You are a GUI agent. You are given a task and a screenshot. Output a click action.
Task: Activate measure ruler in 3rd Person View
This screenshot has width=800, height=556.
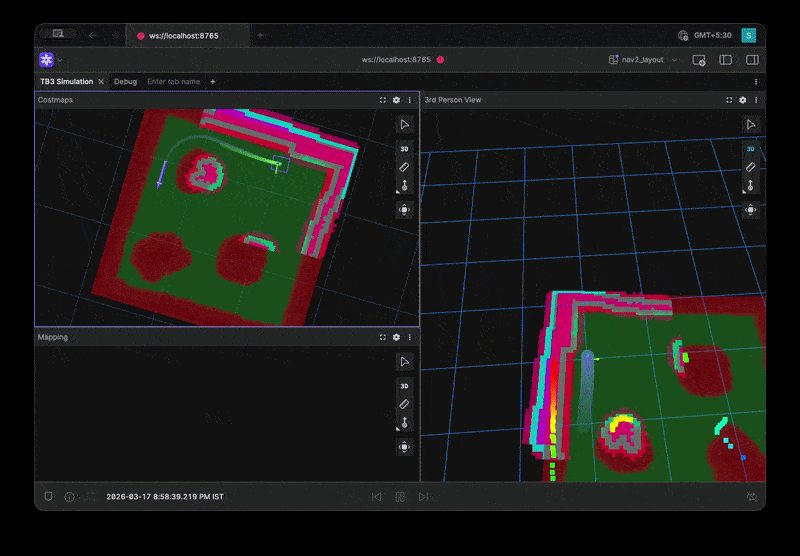tap(751, 167)
